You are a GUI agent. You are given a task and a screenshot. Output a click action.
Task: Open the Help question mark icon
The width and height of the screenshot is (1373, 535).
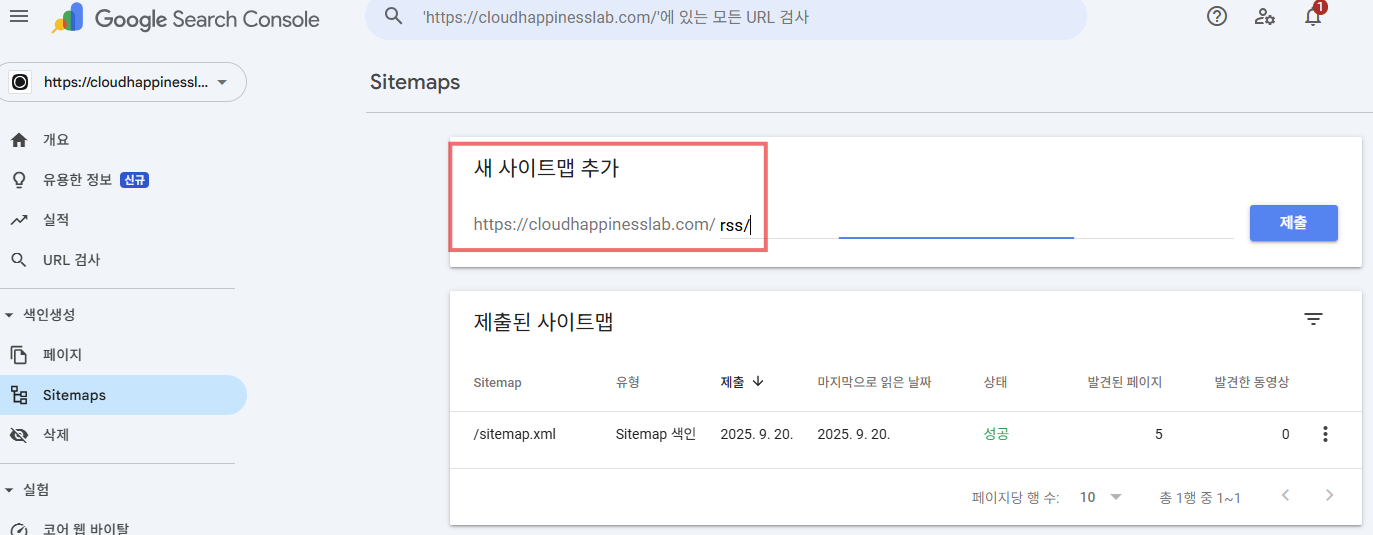pos(1217,16)
